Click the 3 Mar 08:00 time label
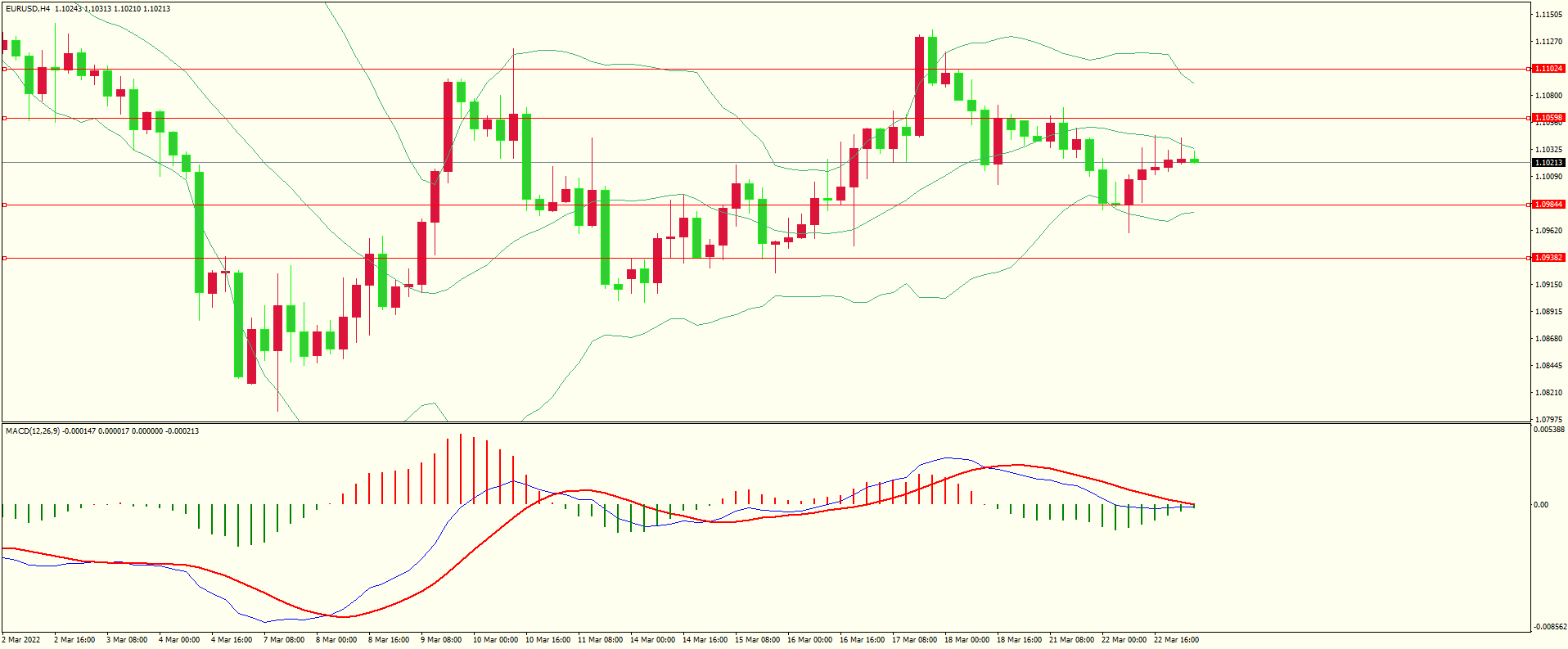 coord(127,640)
